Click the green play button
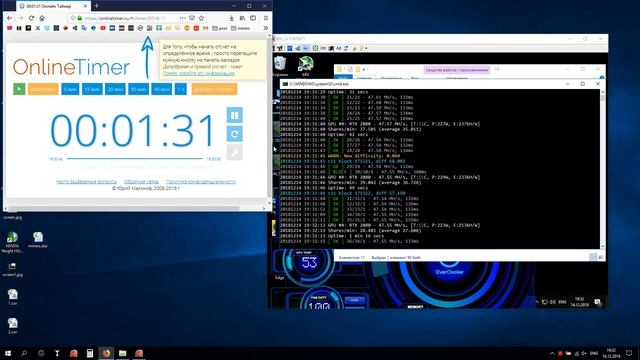This screenshot has width=640, height=360. pos(19,89)
